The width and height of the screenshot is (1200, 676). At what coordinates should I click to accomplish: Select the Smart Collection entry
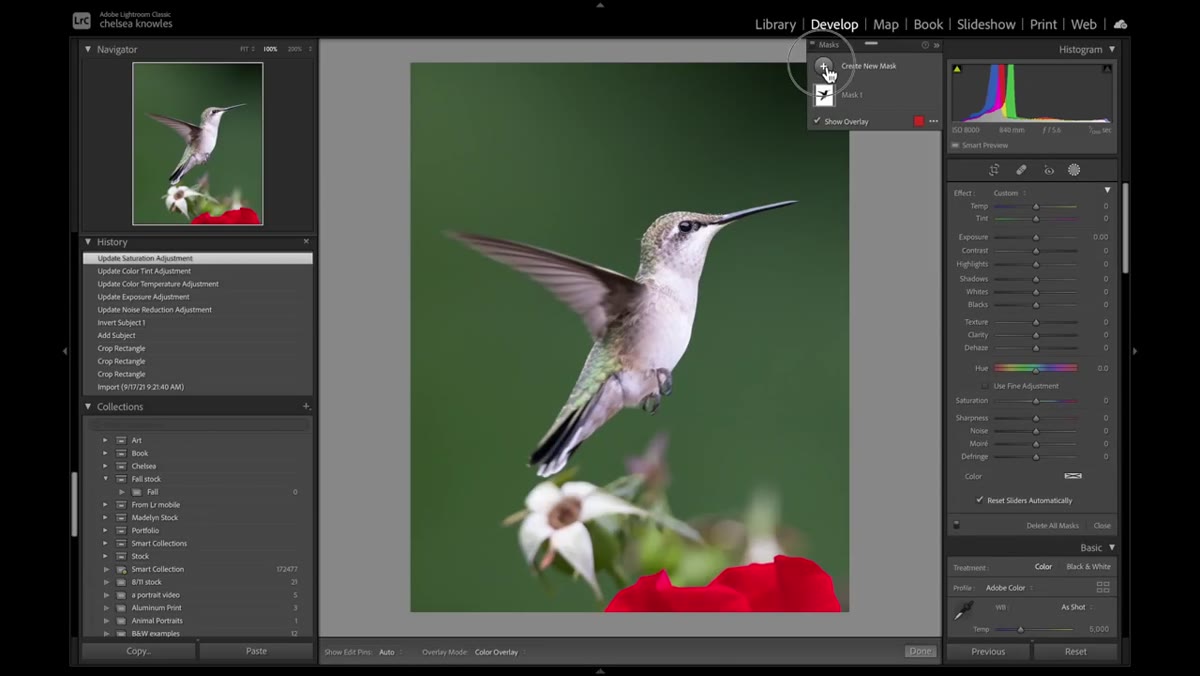point(158,569)
